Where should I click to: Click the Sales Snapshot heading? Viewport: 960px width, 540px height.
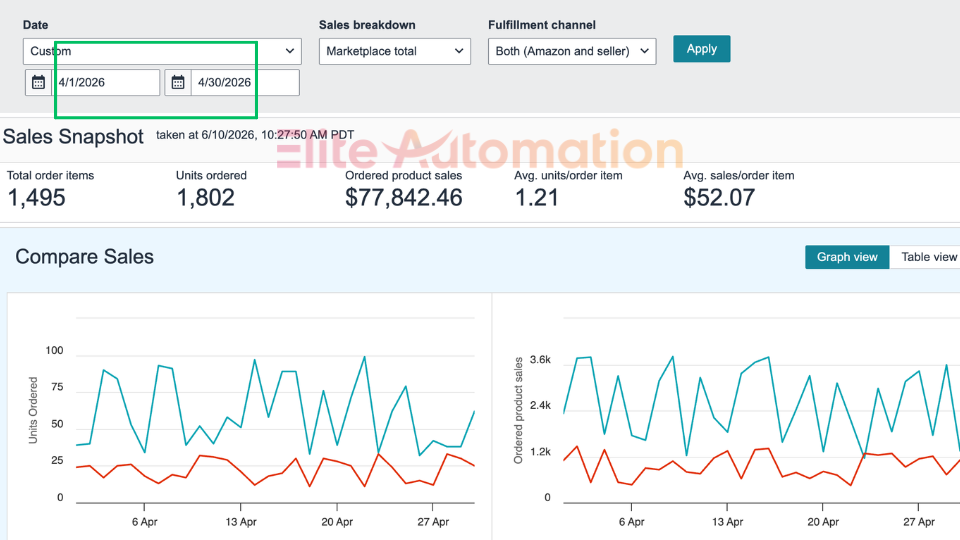73,137
